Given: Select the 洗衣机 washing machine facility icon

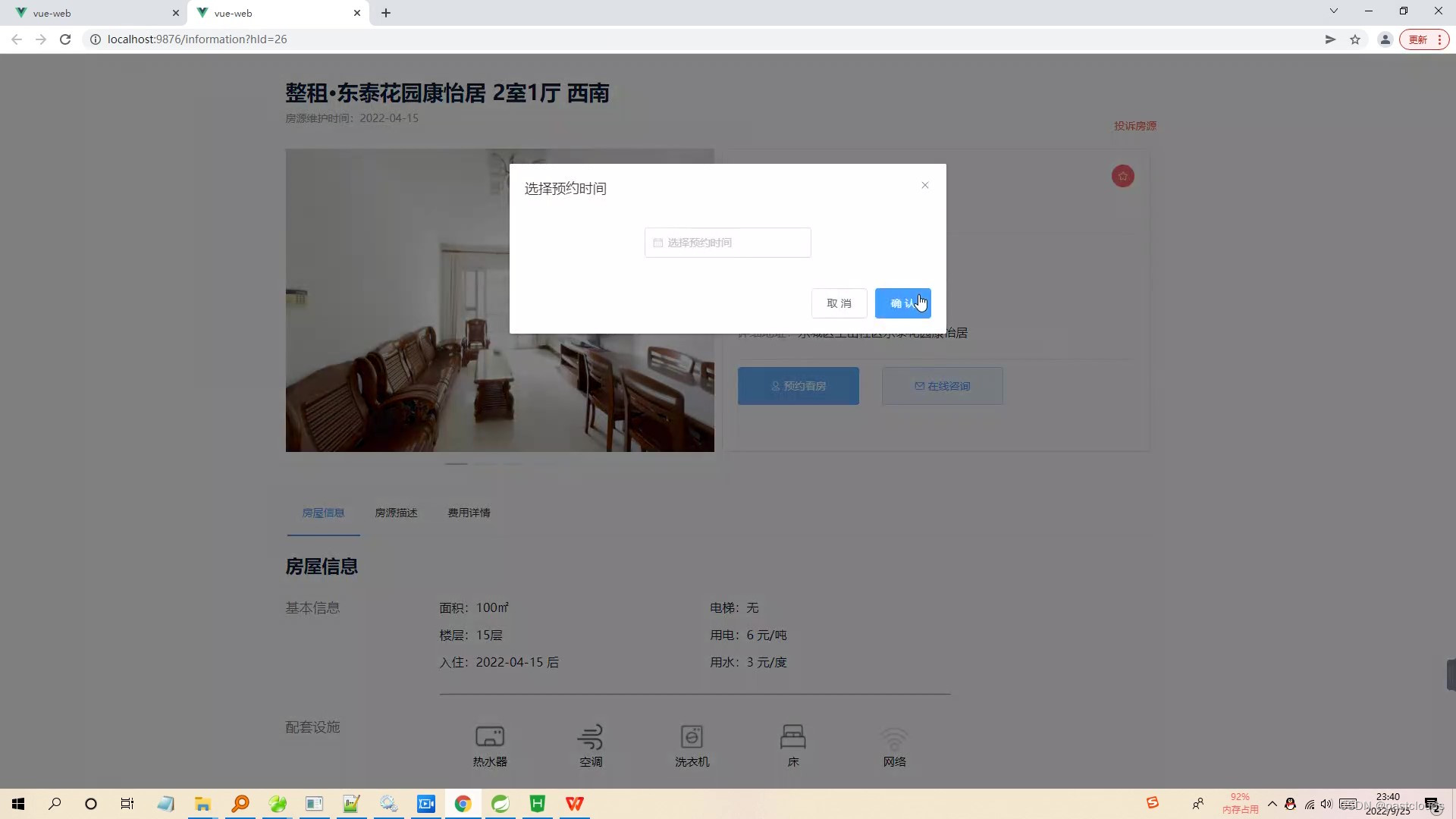Looking at the screenshot, I should 692,736.
